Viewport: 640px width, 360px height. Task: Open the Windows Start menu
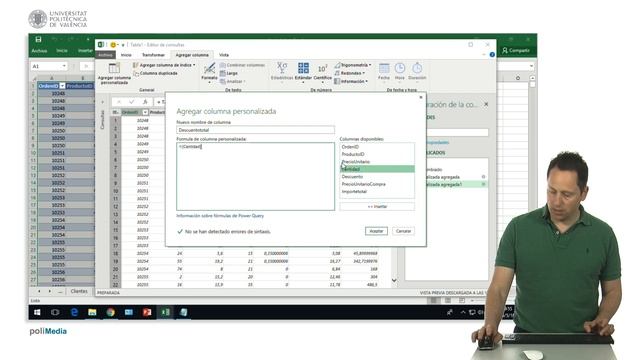coord(37,312)
